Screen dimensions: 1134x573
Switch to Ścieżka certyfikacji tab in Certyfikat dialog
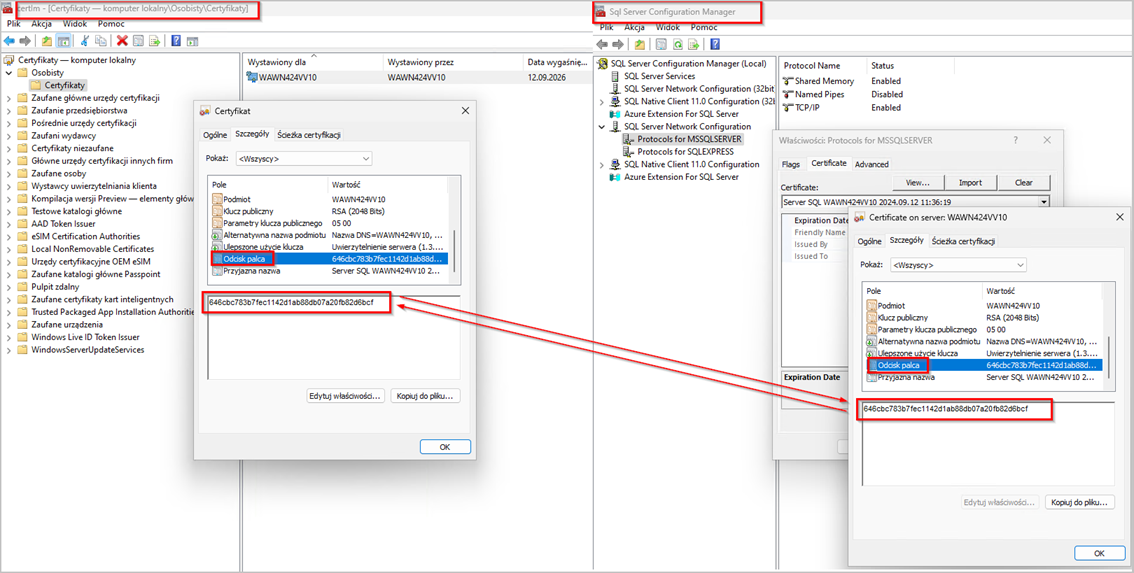309,135
